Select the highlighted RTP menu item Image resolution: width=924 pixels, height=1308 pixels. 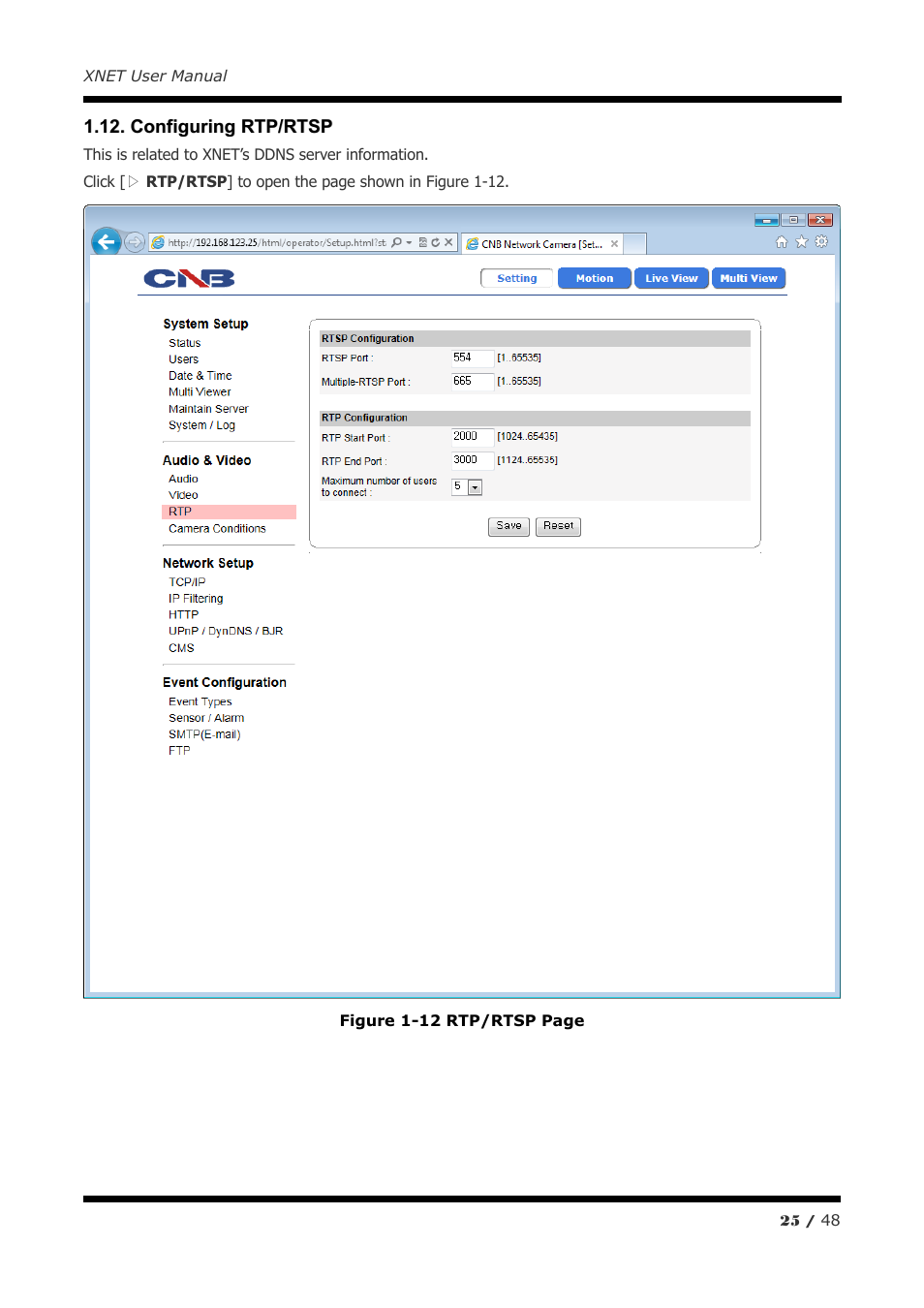[x=229, y=512]
